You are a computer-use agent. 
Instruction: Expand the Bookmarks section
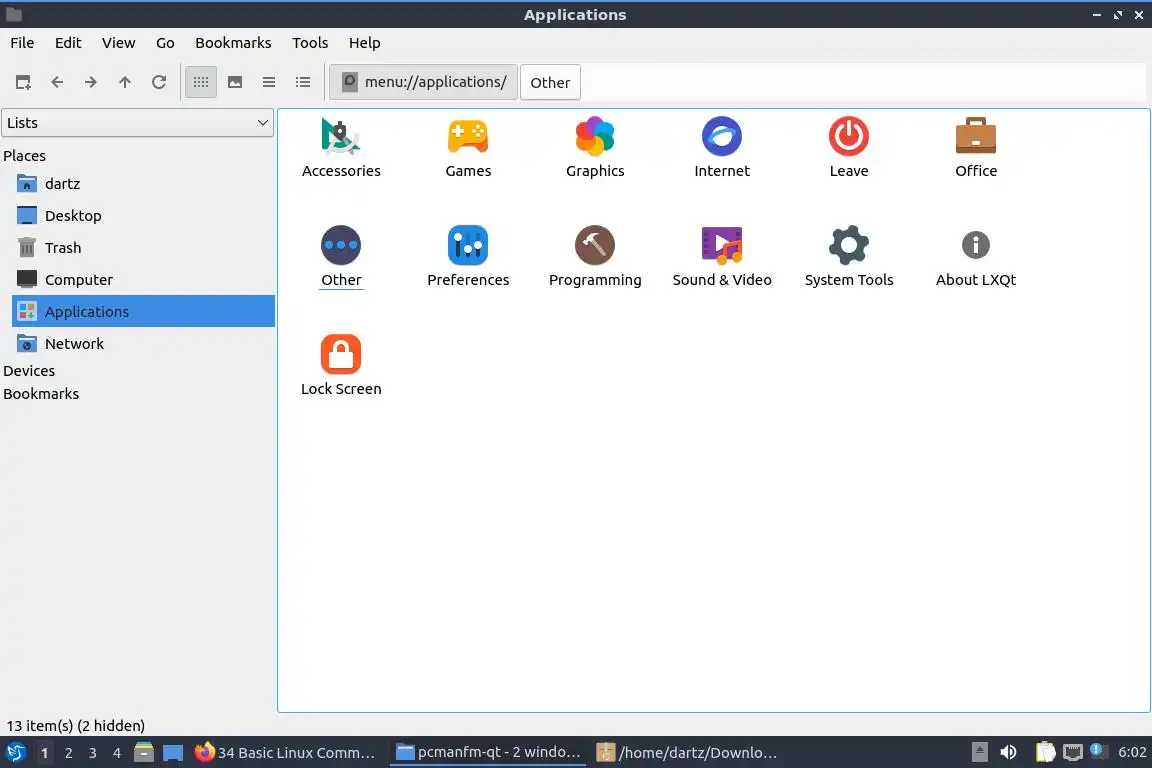tap(41, 394)
